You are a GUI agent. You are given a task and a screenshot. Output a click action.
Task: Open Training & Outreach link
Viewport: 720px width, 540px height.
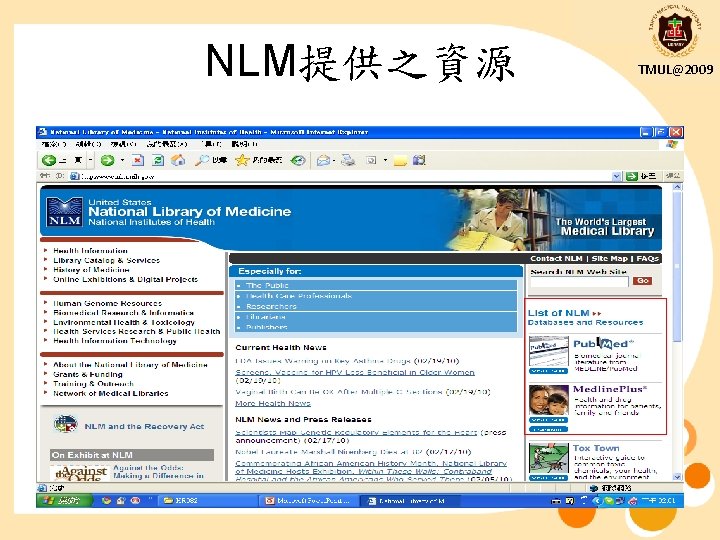pyautogui.click(x=93, y=384)
